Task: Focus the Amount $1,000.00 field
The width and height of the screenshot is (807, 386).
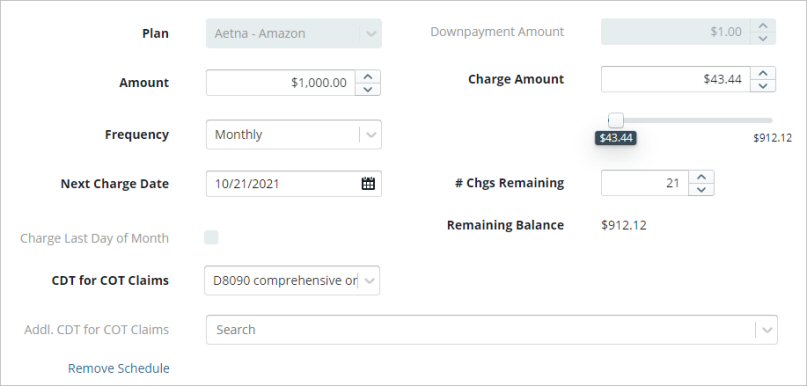Action: click(x=281, y=83)
